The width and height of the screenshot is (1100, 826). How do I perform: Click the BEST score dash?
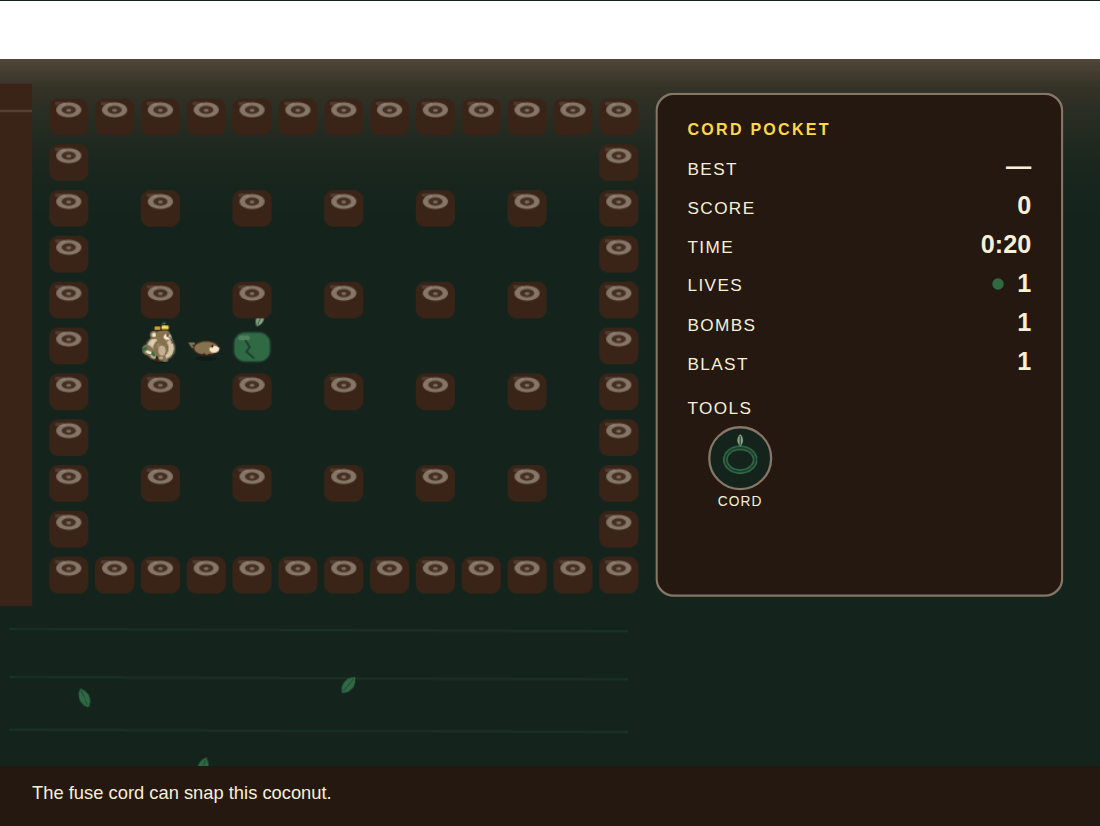tap(1019, 168)
